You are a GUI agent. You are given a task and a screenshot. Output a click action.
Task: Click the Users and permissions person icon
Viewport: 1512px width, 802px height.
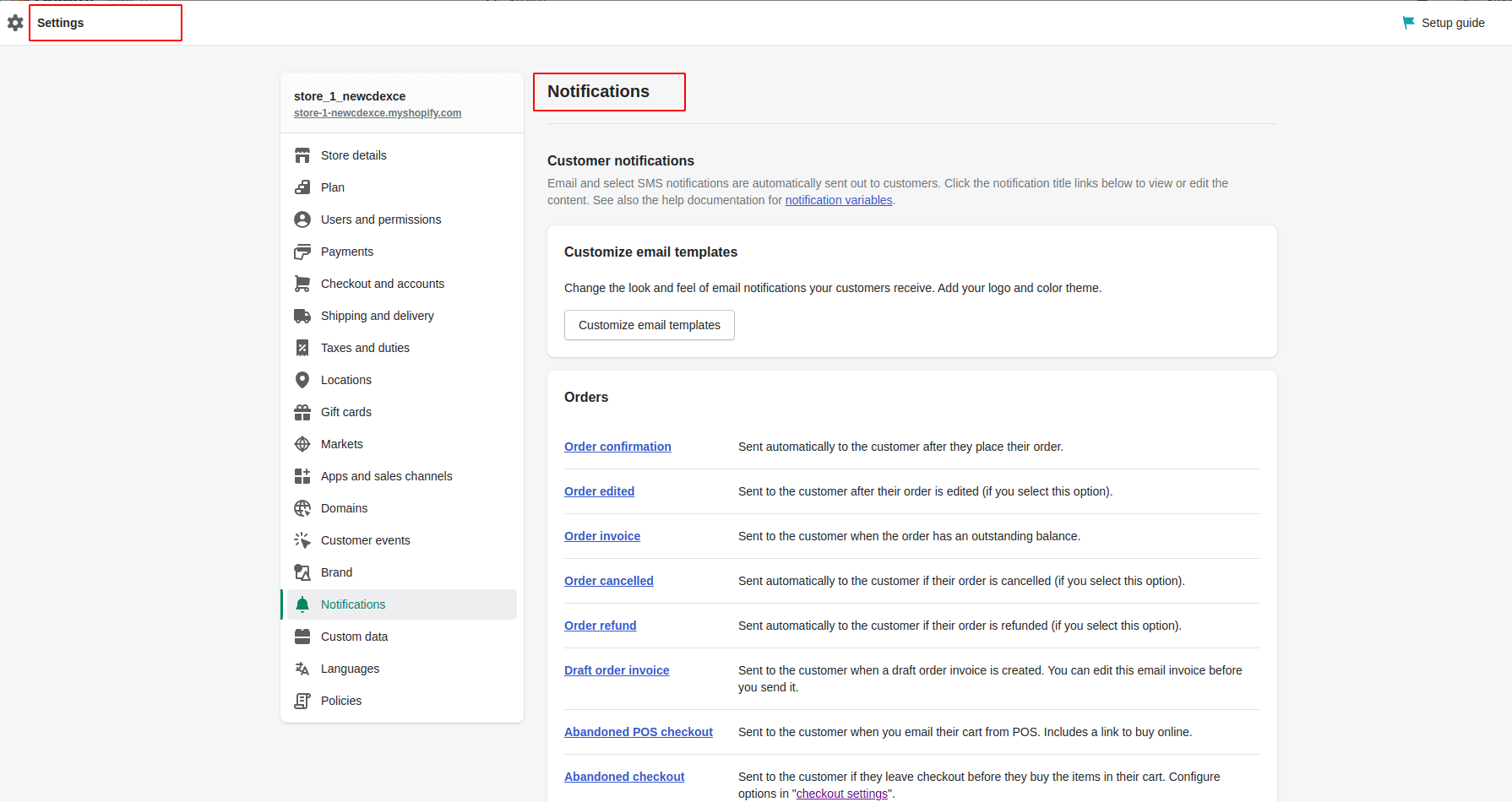(302, 219)
